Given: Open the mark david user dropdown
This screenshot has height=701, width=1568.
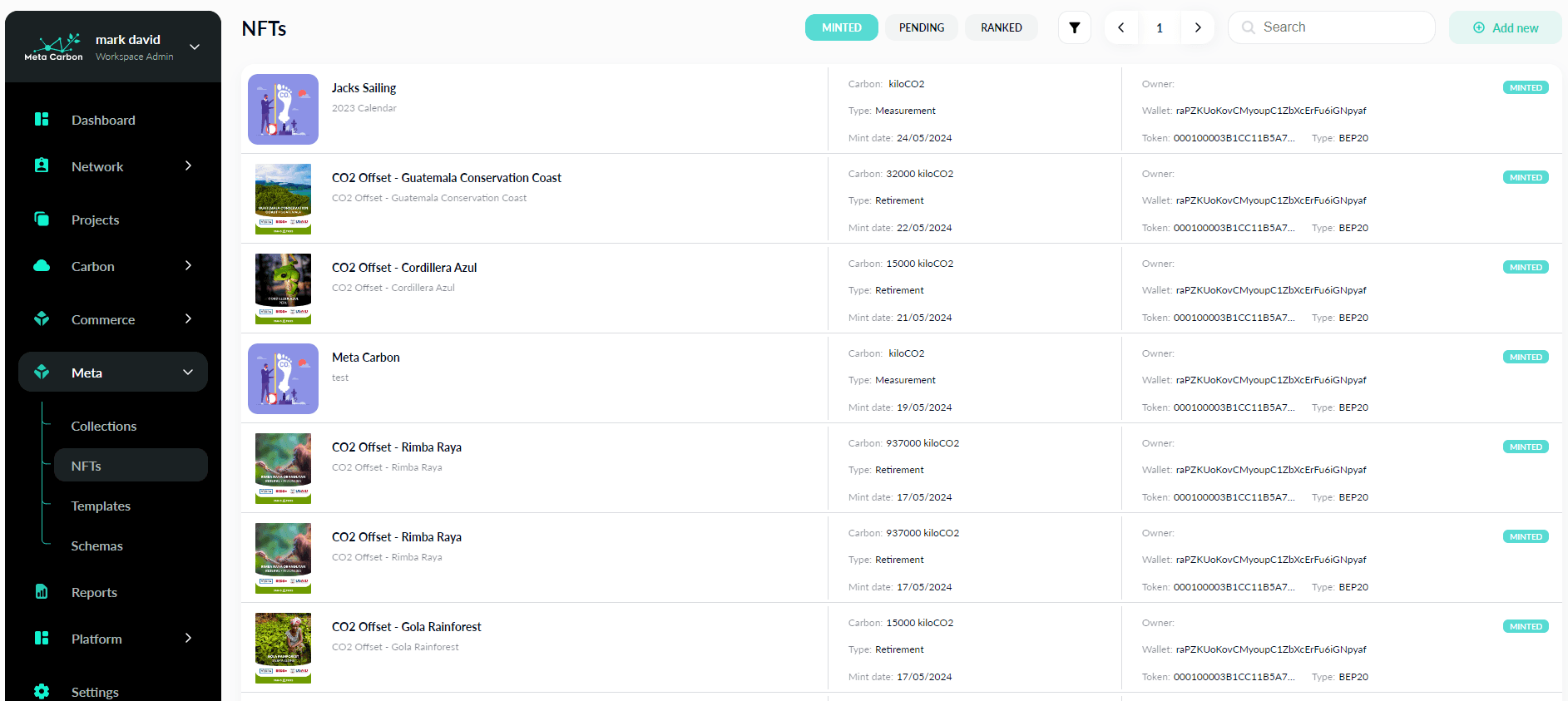Looking at the screenshot, I should pyautogui.click(x=195, y=47).
